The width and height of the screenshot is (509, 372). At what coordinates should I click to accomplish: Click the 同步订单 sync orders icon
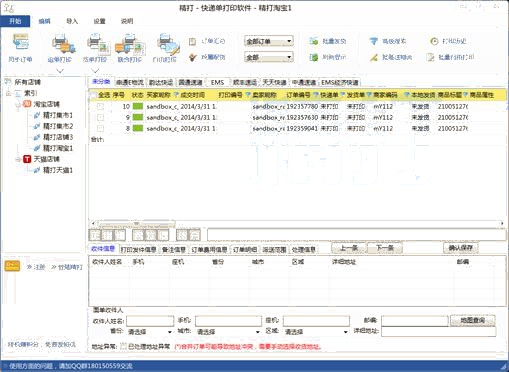pyautogui.click(x=21, y=42)
